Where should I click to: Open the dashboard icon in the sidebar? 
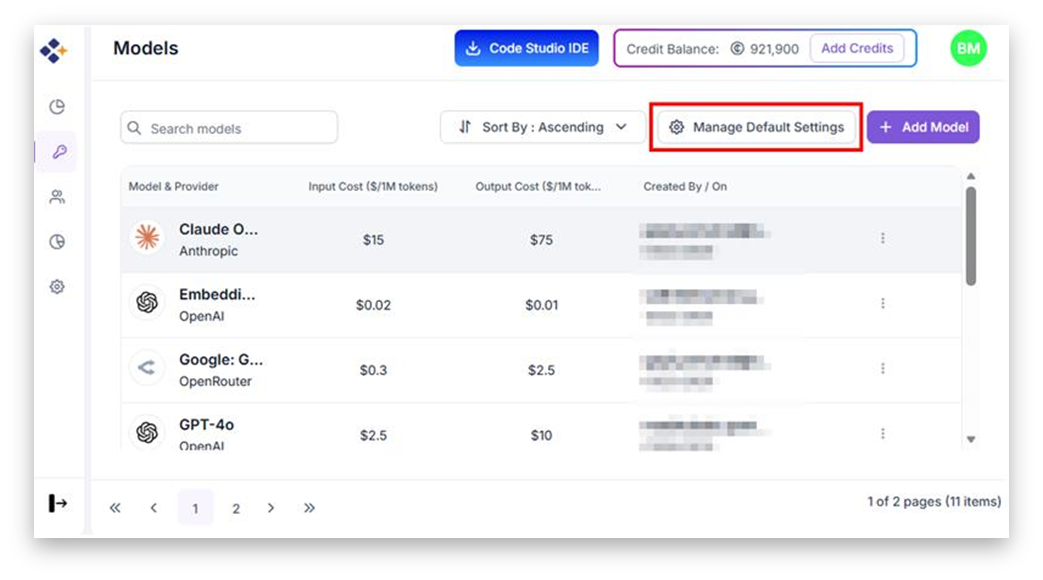[56, 105]
